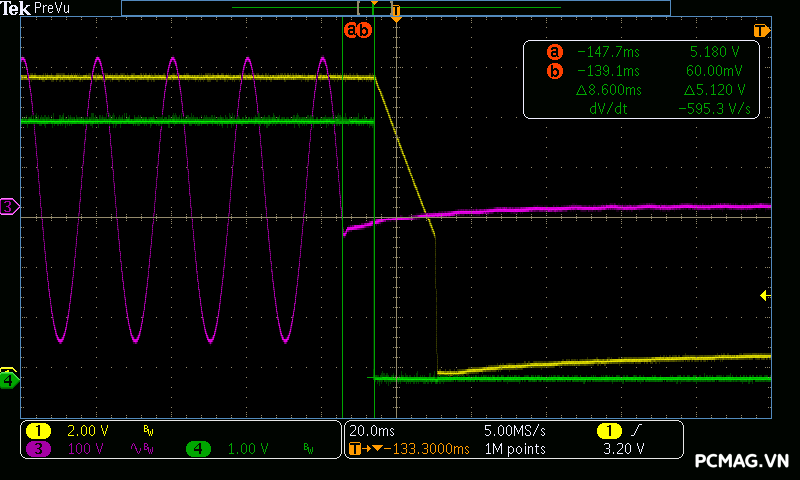
Task: Click the channel 3 magenta badge
Action: [x=38, y=449]
